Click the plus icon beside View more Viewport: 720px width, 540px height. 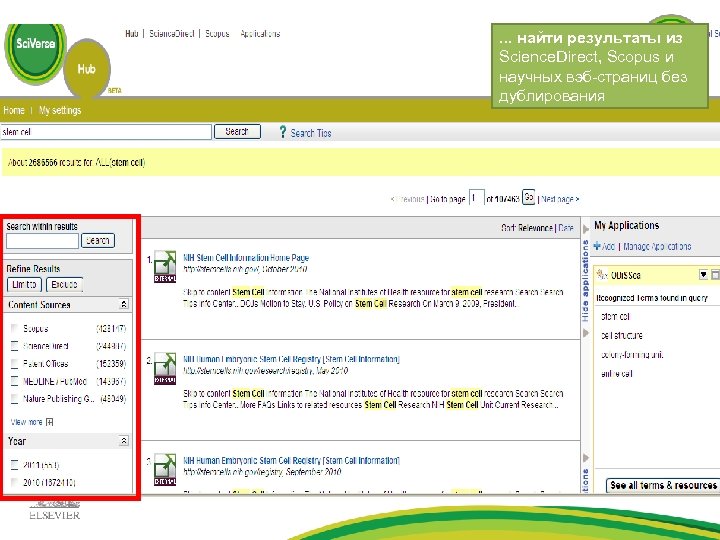click(x=50, y=422)
